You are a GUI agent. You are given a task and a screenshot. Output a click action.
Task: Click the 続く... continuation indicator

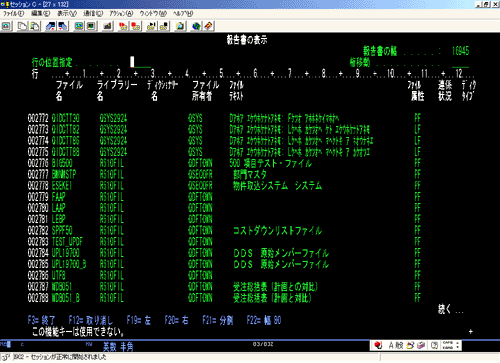point(451,309)
